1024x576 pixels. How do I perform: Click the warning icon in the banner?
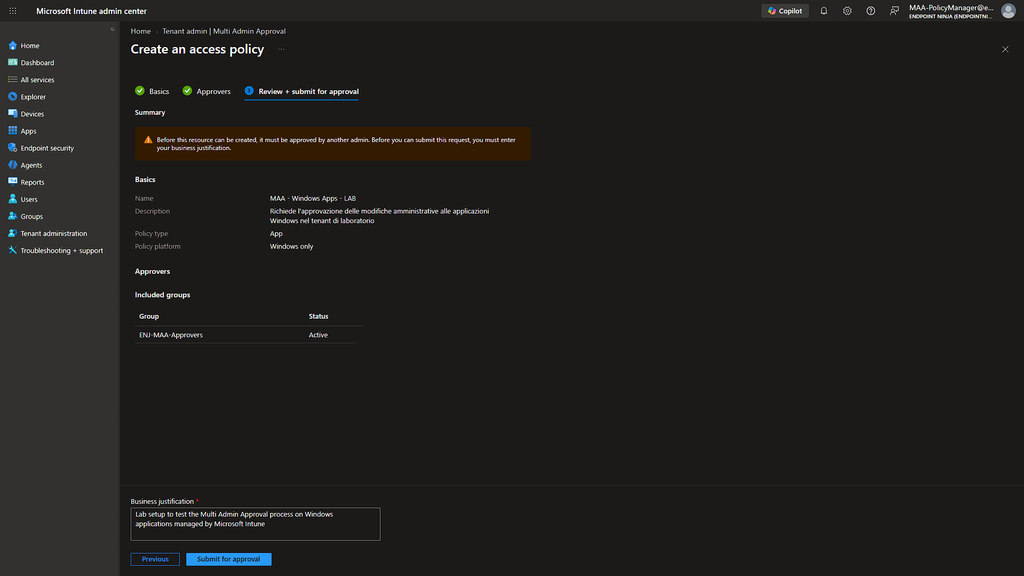tap(148, 140)
